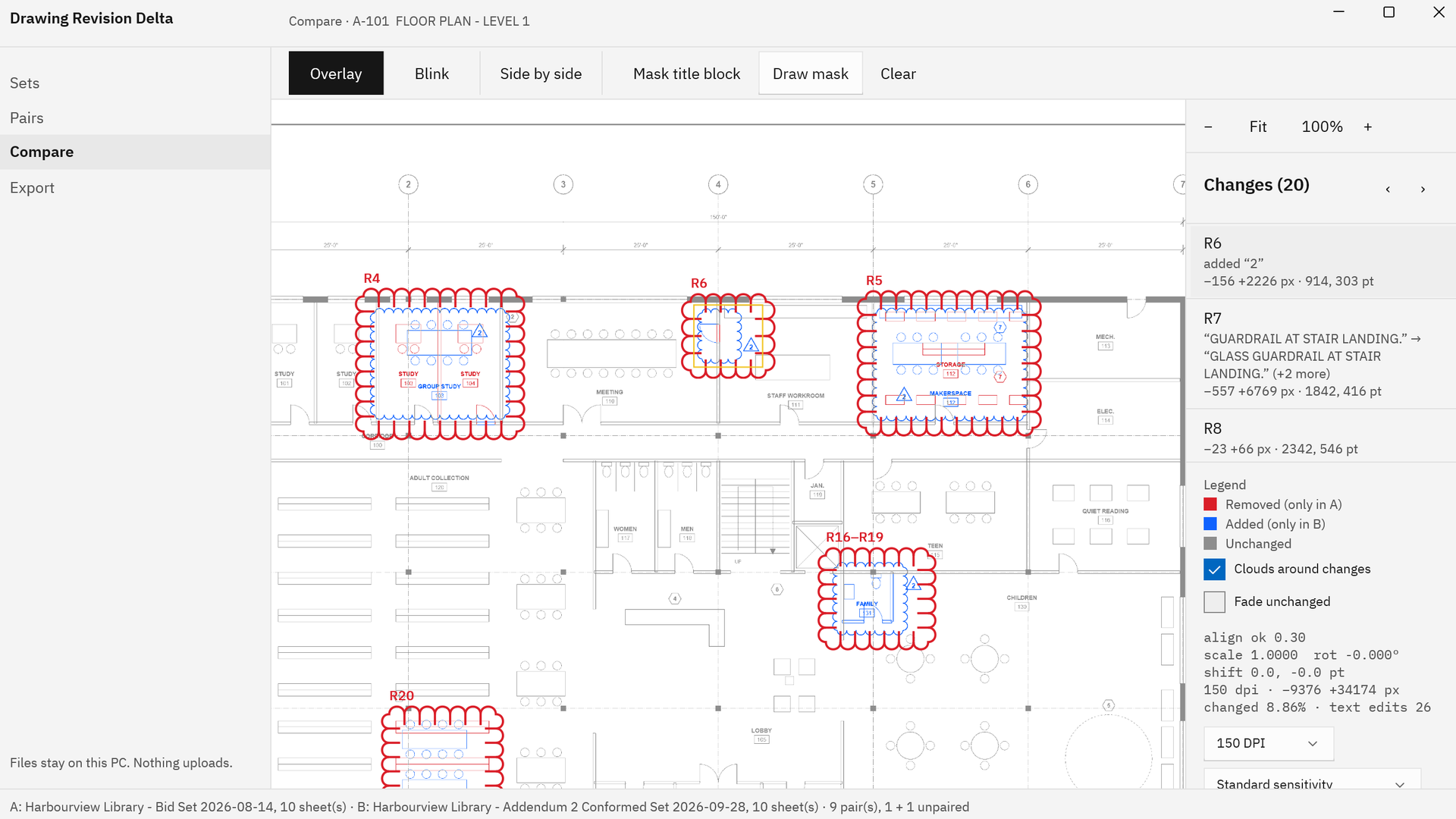Screen dimensions: 1456x819
Task: Open the Export section
Action: [x=135, y=187]
